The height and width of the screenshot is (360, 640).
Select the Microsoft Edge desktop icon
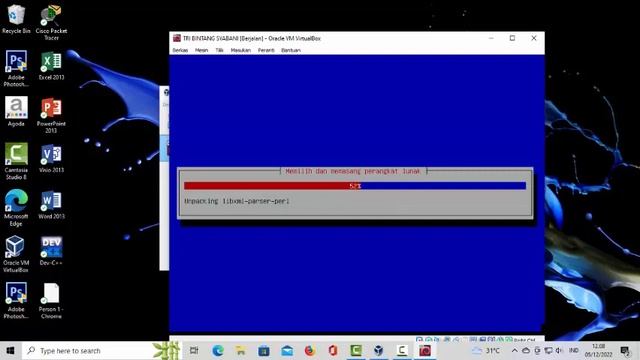click(16, 208)
